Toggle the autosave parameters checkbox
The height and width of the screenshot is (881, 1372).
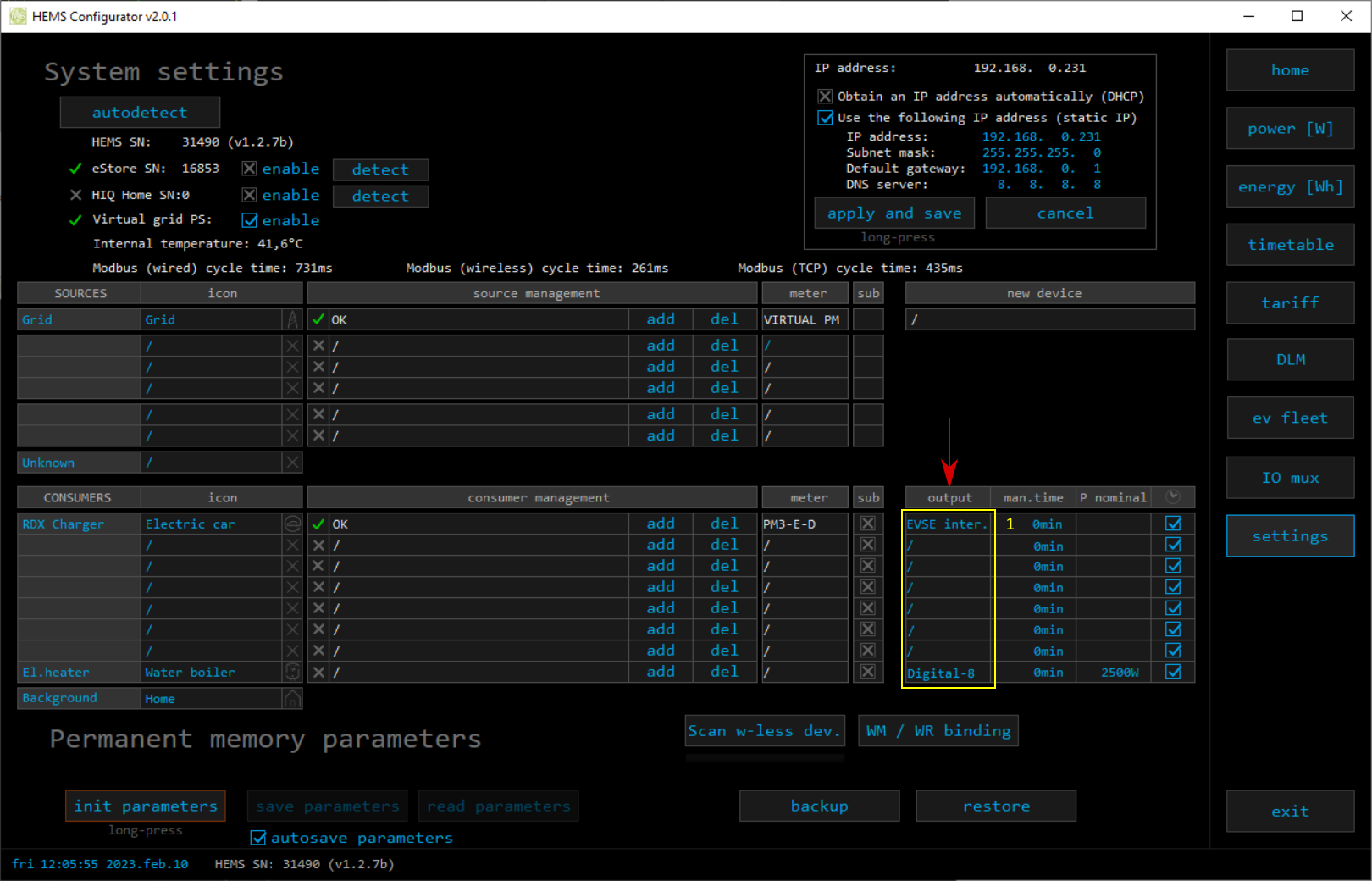(x=258, y=838)
